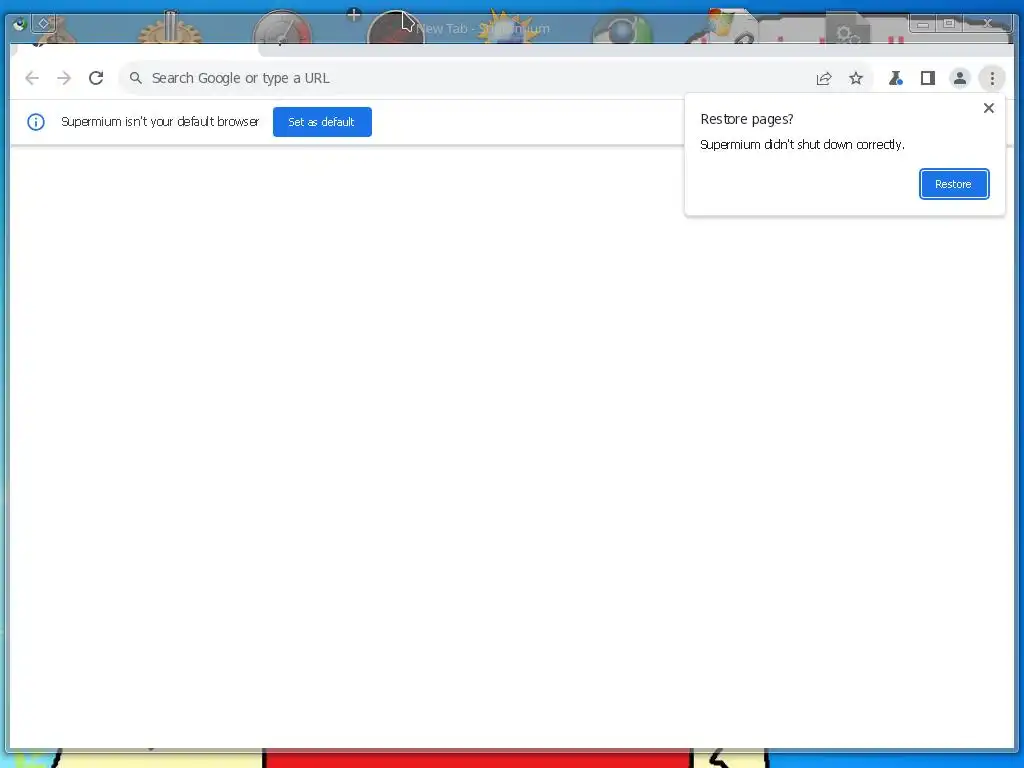Close the Supermium window
1024x768 pixels.
coord(987,24)
